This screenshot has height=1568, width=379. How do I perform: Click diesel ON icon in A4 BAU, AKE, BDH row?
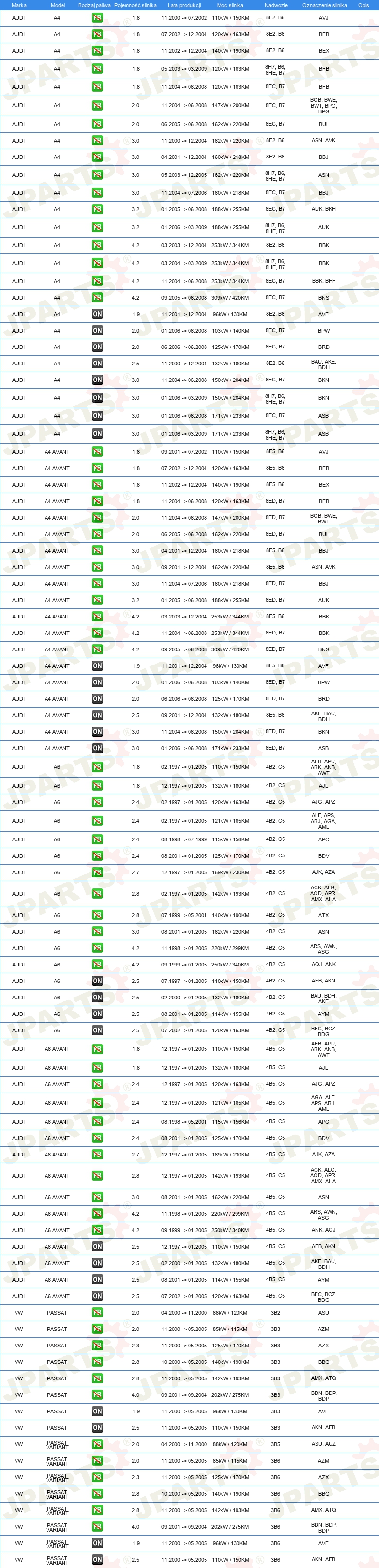[97, 364]
